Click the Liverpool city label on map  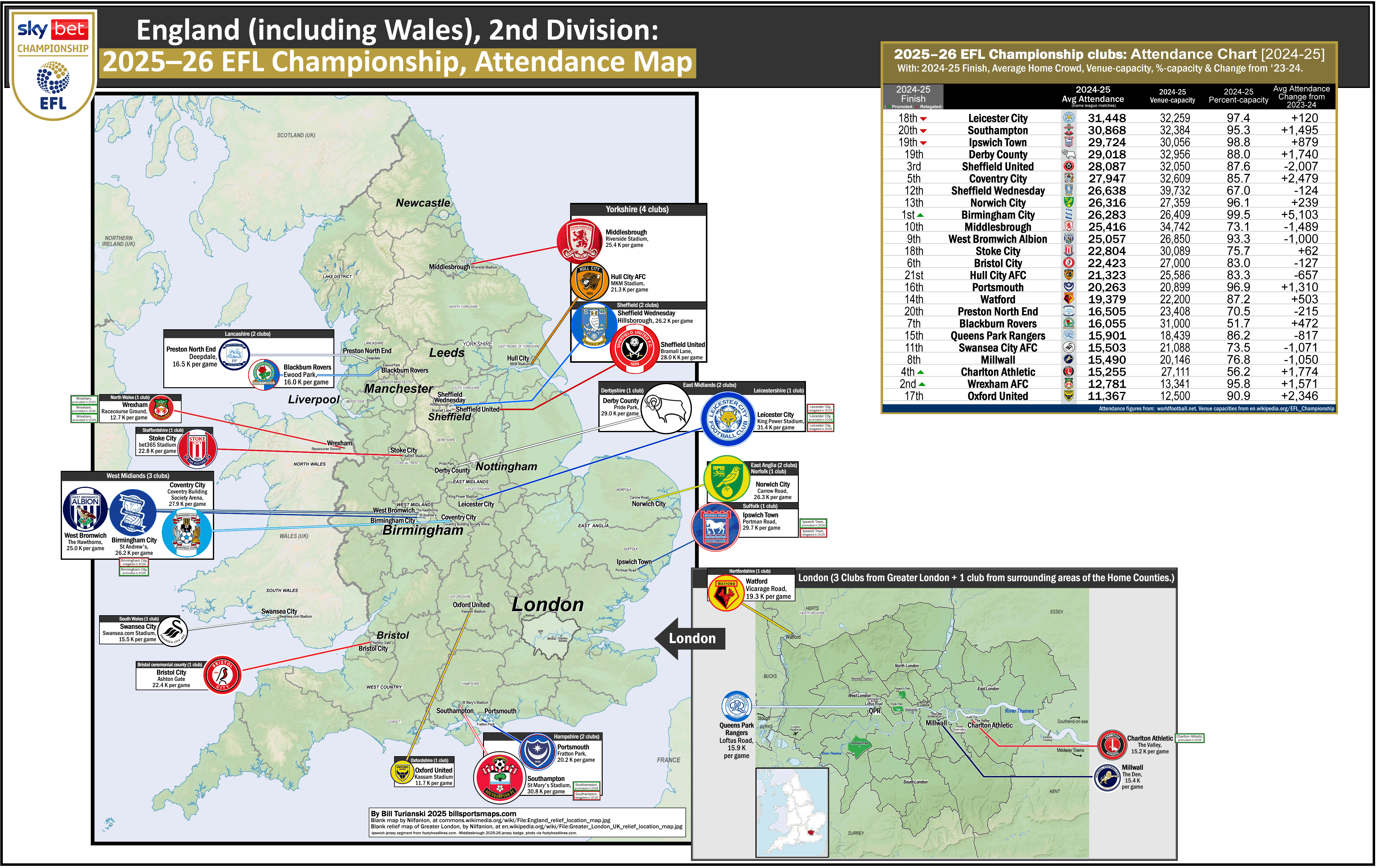pos(313,400)
